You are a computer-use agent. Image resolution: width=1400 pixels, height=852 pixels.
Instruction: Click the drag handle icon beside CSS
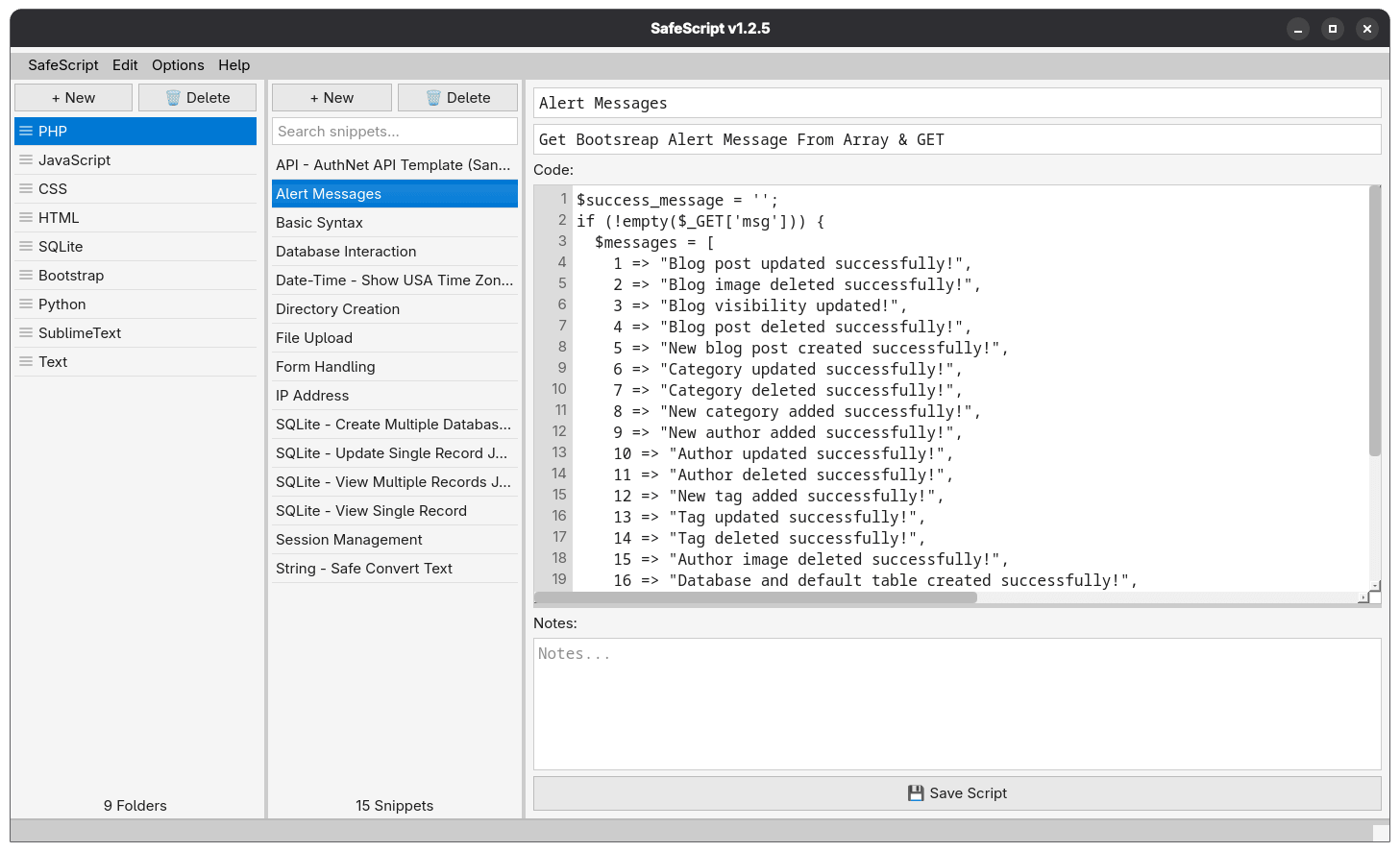coord(29,188)
